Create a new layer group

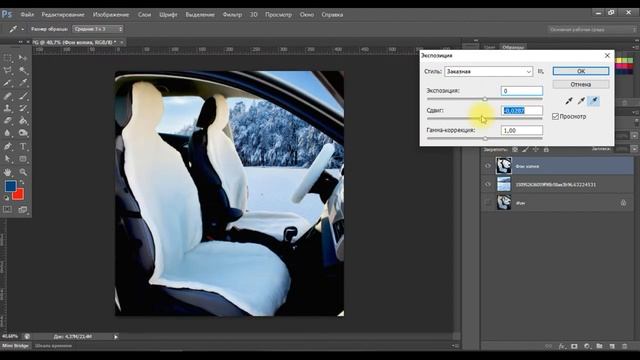[599, 346]
